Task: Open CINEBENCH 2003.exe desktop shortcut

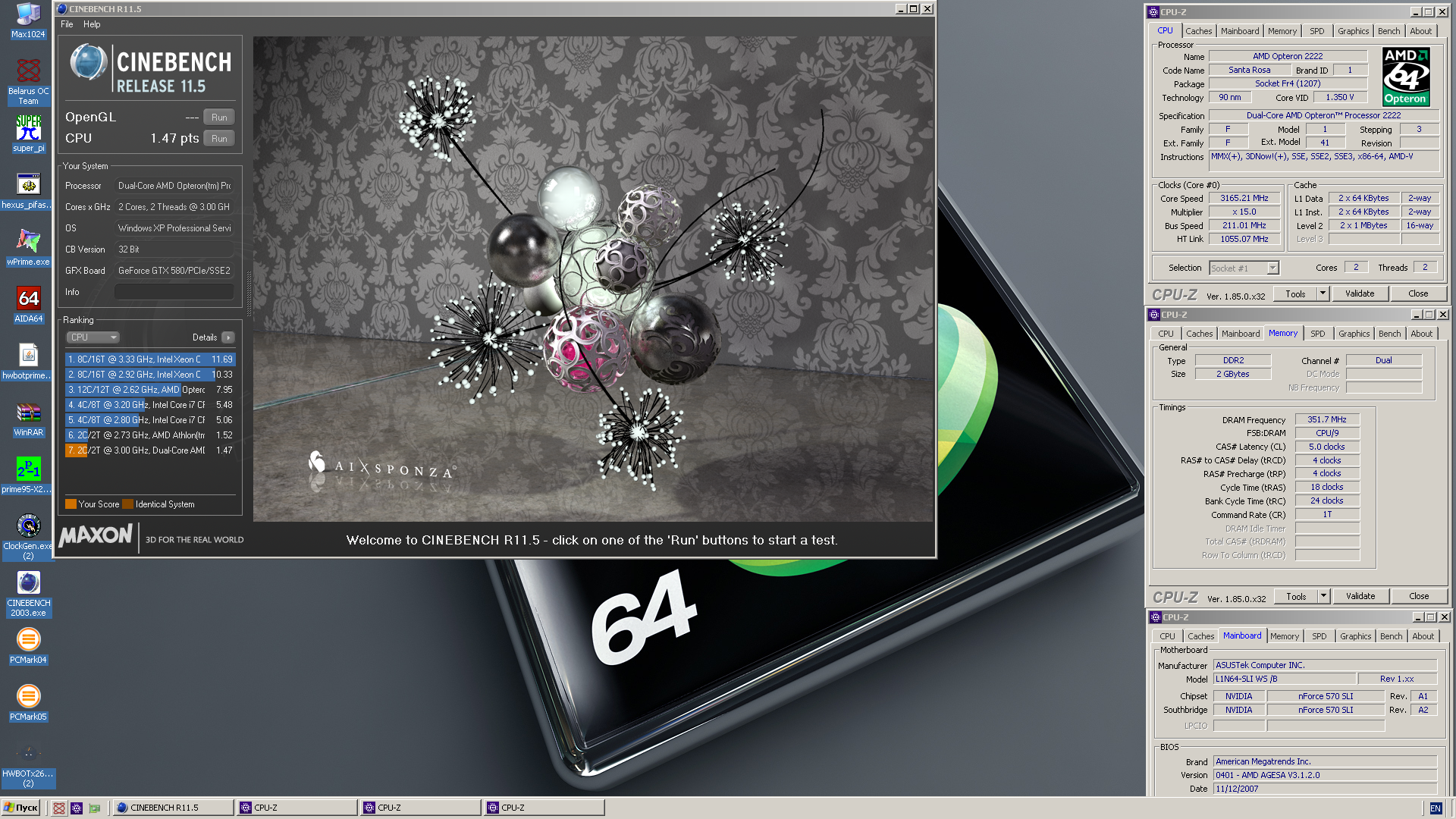Action: pyautogui.click(x=28, y=594)
